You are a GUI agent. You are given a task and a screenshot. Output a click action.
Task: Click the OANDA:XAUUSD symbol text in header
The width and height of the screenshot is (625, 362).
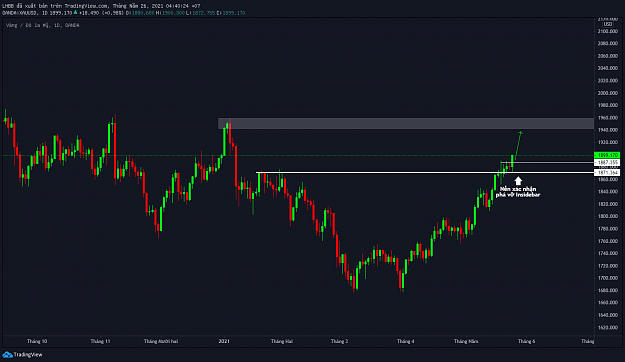pyautogui.click(x=21, y=13)
